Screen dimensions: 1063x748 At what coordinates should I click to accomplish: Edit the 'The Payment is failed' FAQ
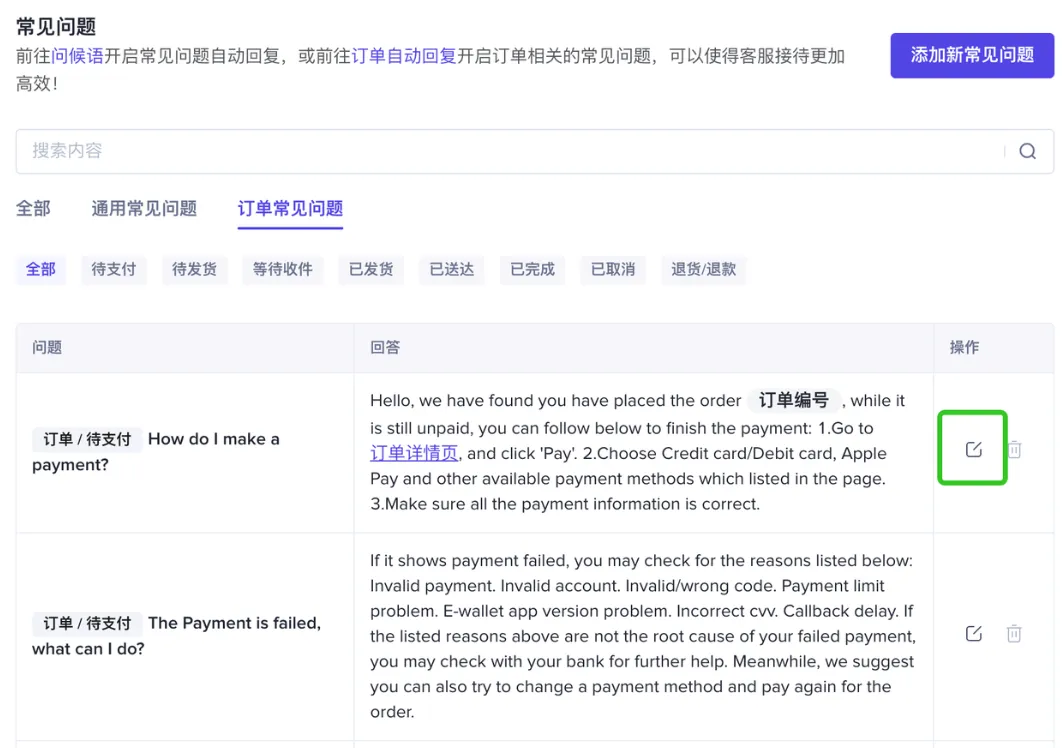pos(974,633)
